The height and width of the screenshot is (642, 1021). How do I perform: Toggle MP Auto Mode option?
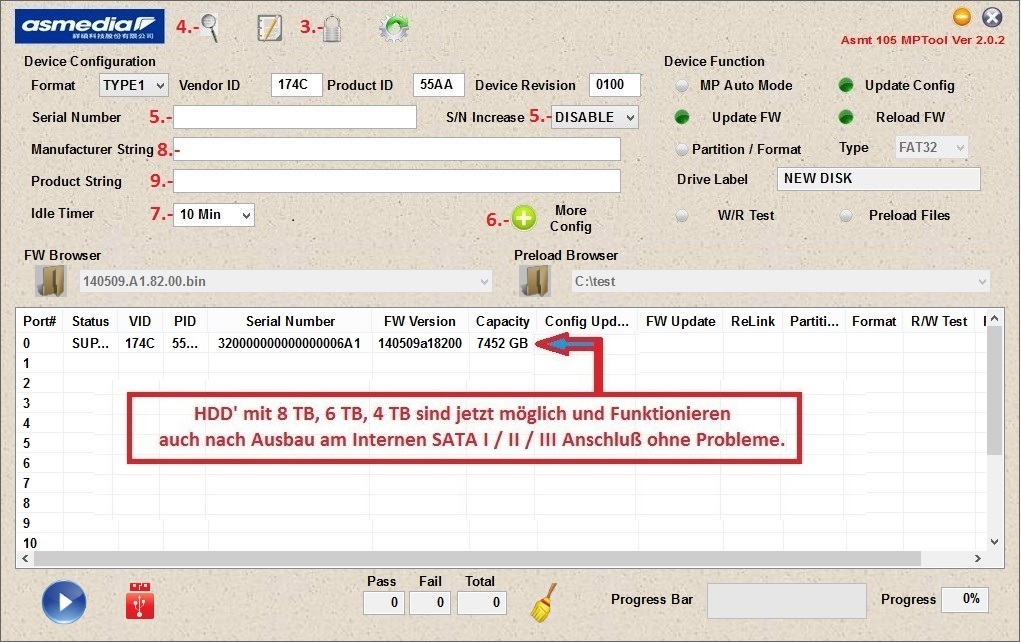coord(682,85)
